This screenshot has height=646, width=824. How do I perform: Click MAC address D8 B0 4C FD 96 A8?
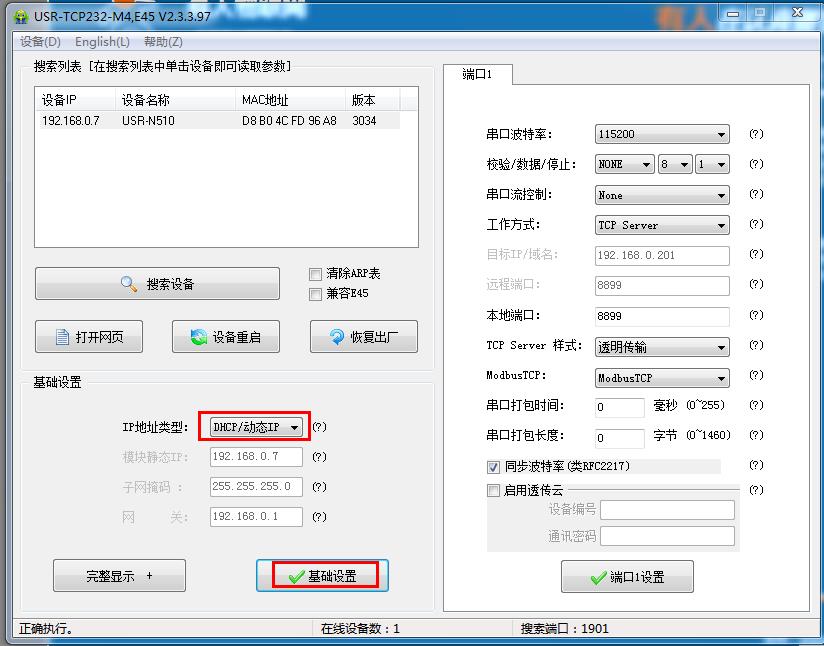pos(290,121)
